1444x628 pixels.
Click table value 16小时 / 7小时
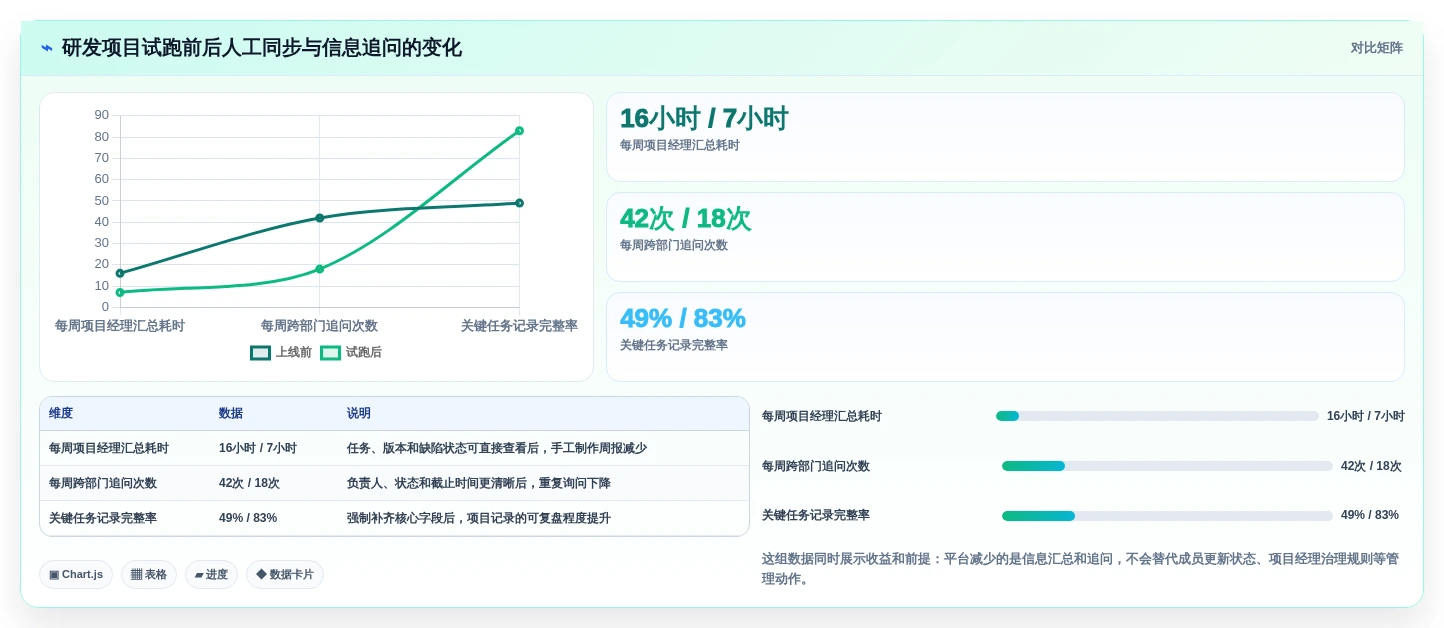(x=258, y=448)
